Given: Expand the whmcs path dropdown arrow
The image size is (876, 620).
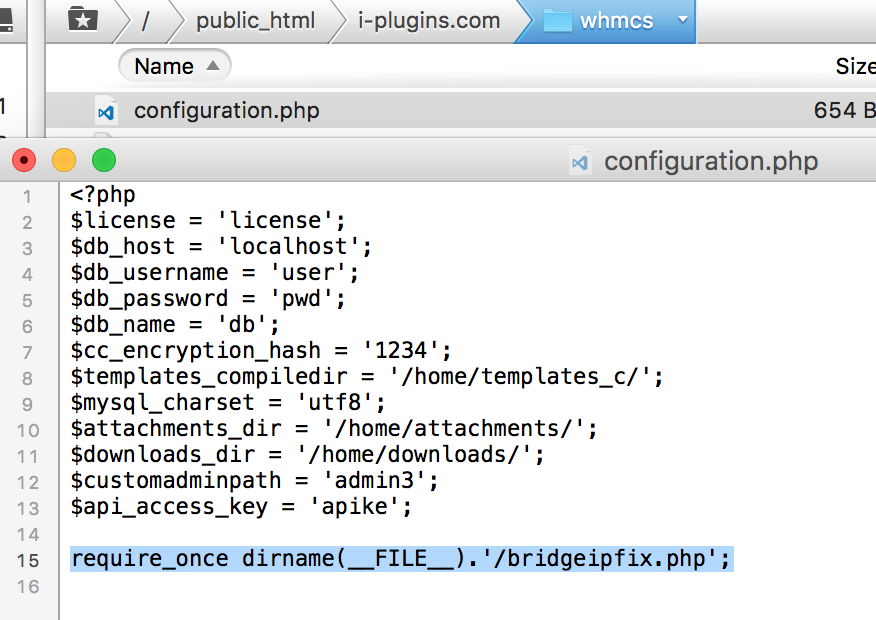Looking at the screenshot, I should 682,20.
